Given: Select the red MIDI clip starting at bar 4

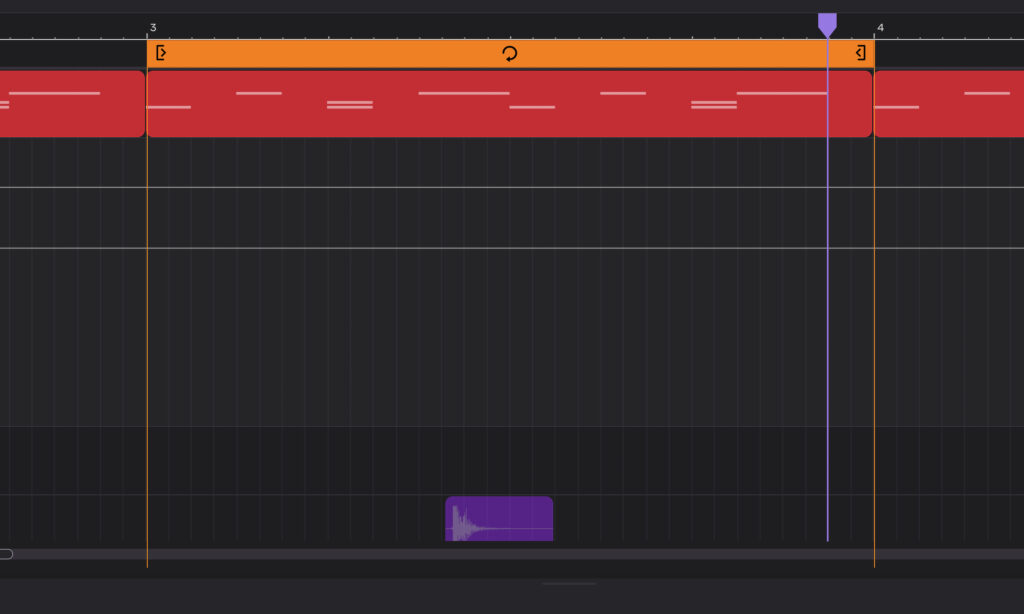Looking at the screenshot, I should point(949,104).
